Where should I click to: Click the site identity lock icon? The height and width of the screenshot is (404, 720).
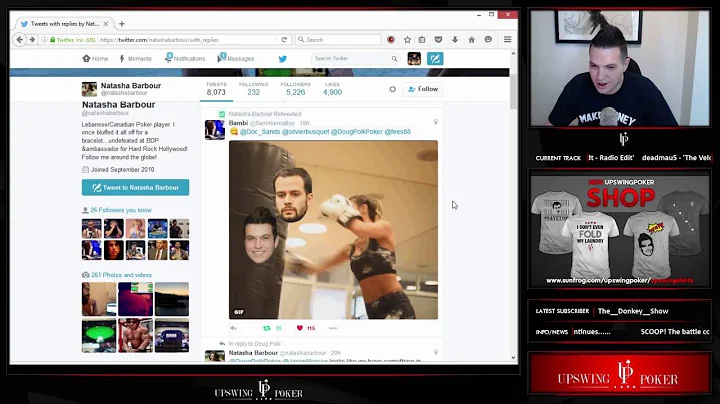(x=52, y=40)
